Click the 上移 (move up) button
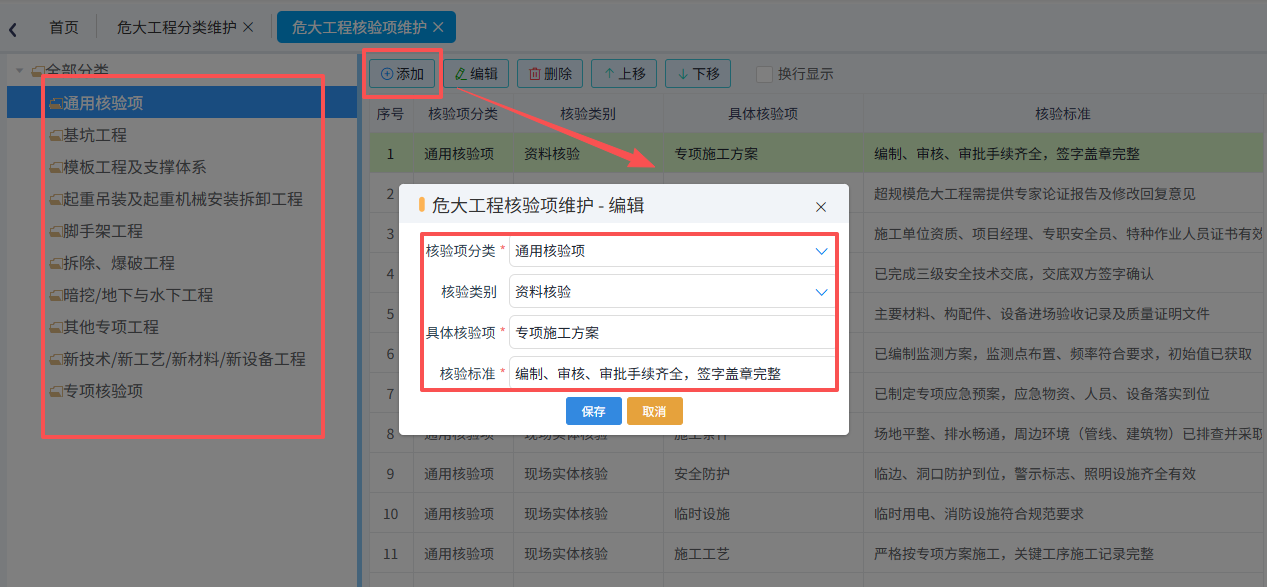The image size is (1267, 587). point(624,74)
